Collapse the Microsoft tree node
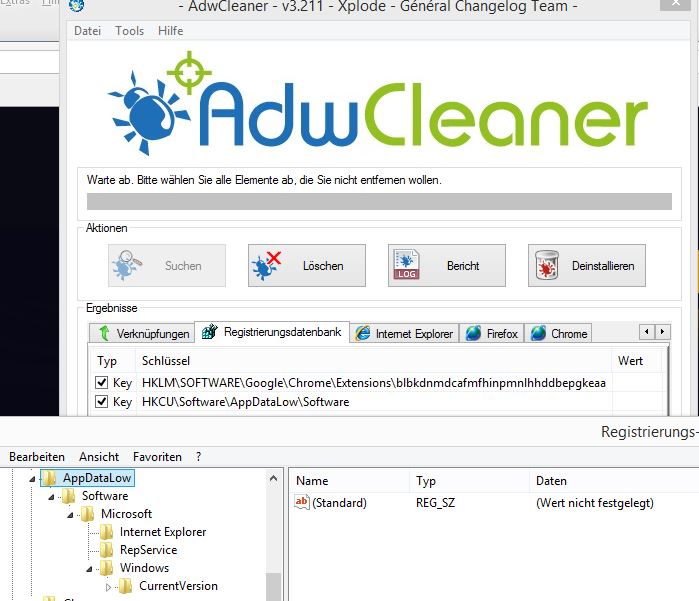The image size is (699, 601). click(x=70, y=515)
